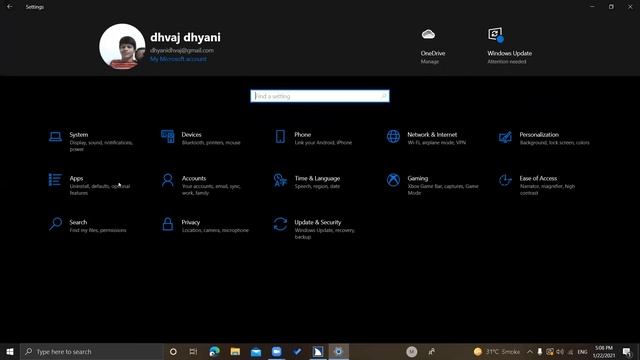Click the magnifier in Find a setting box
This screenshot has width=640, height=360.
point(384,96)
